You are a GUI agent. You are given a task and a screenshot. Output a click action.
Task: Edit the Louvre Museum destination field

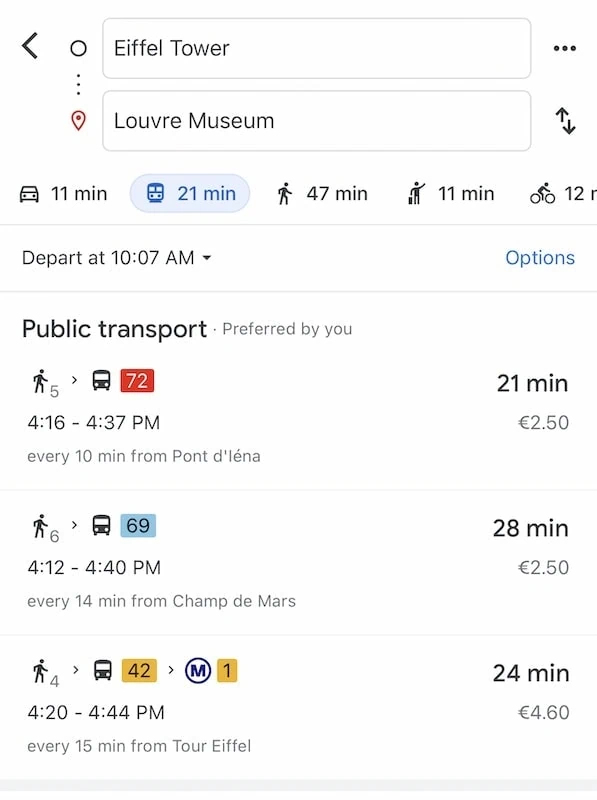click(x=316, y=121)
